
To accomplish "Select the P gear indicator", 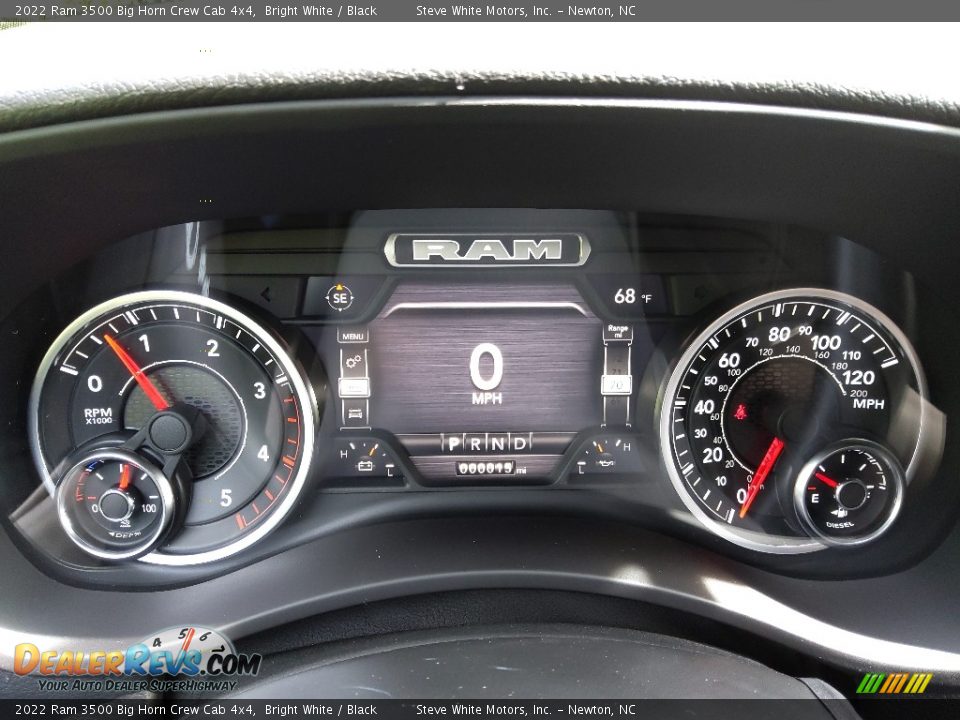I will (x=453, y=444).
